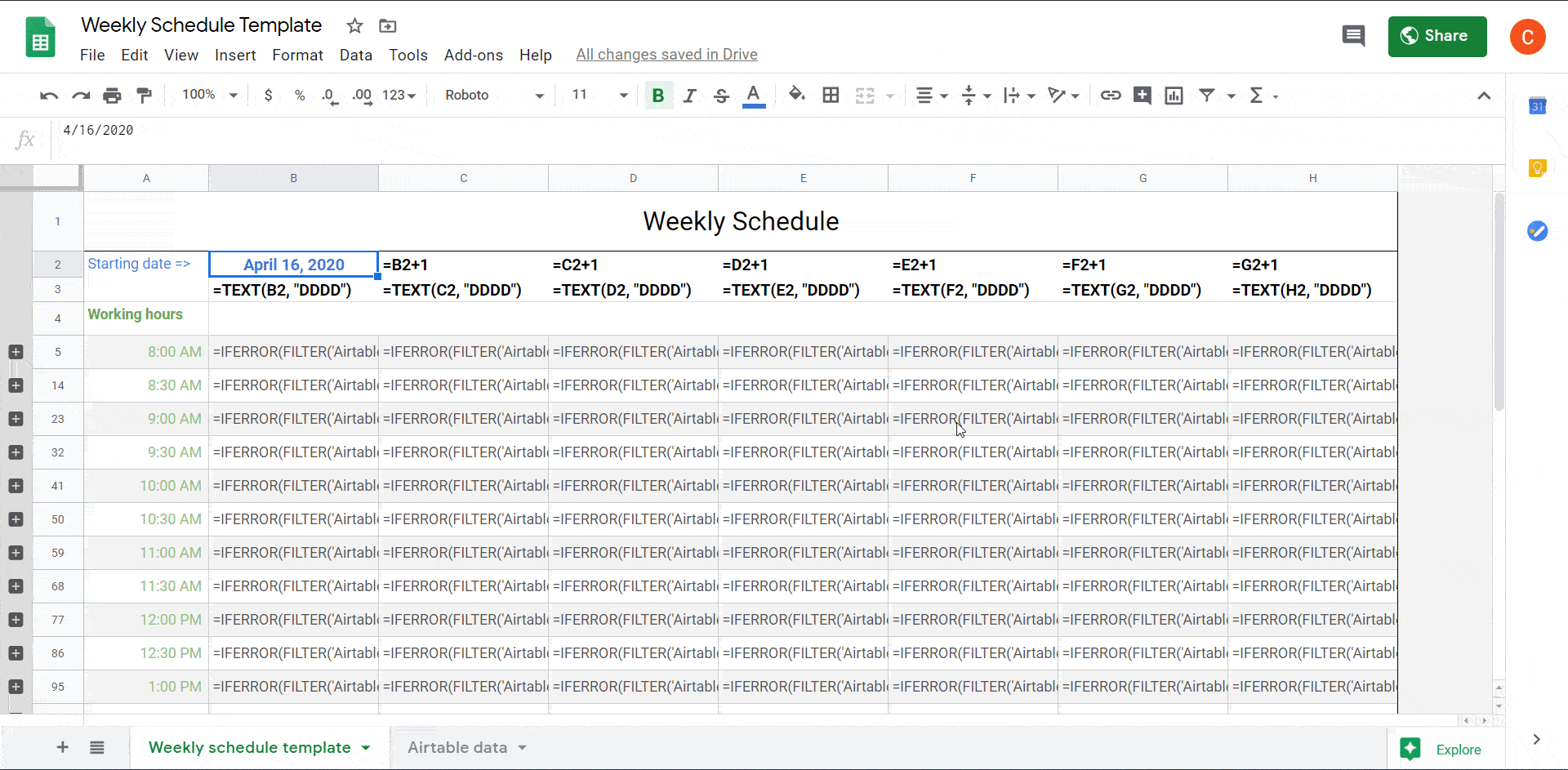Expand the row group at 9:00 AM
Image resolution: width=1568 pixels, height=770 pixels.
16,419
